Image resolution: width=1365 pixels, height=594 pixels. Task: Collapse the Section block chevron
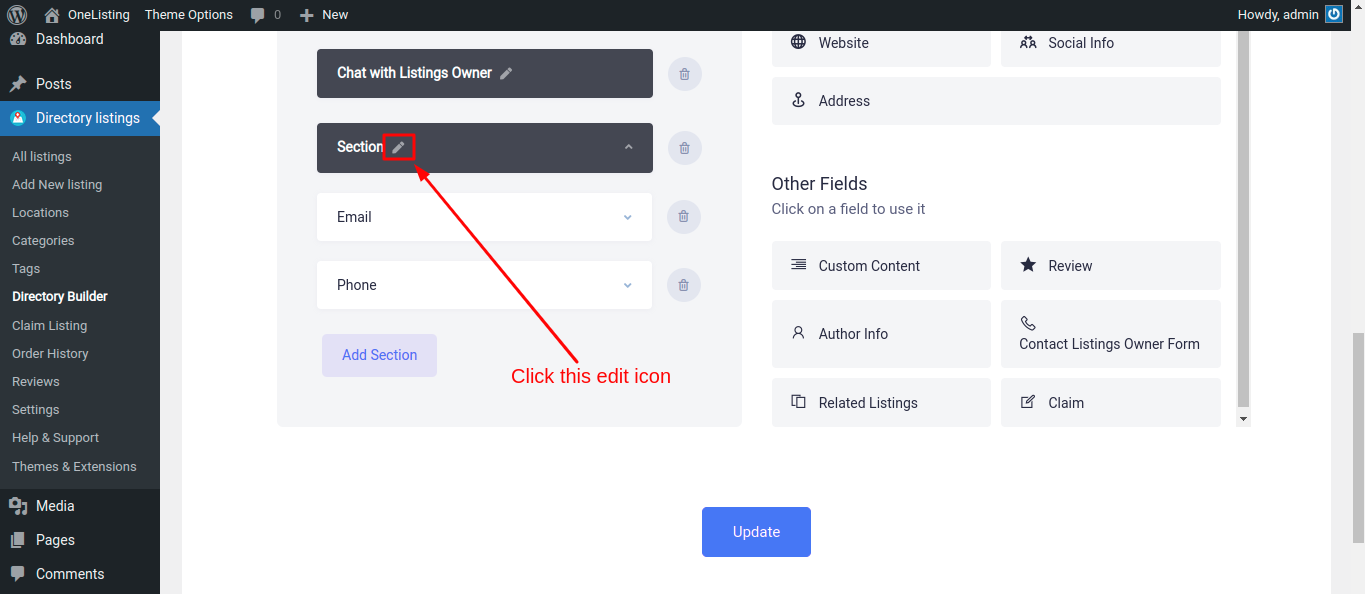point(629,148)
